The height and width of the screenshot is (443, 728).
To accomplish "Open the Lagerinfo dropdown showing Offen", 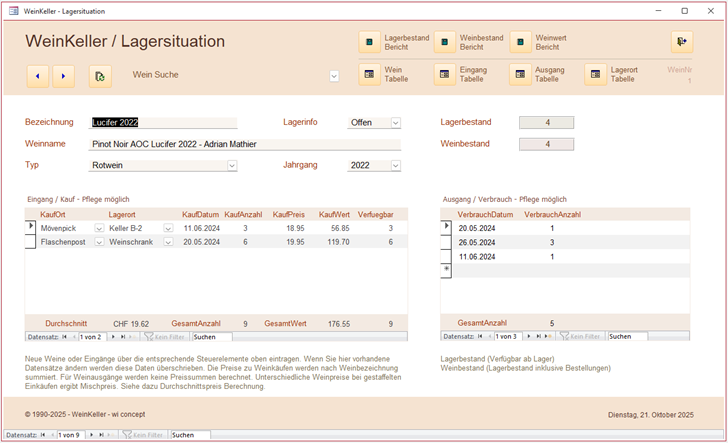I will (395, 122).
